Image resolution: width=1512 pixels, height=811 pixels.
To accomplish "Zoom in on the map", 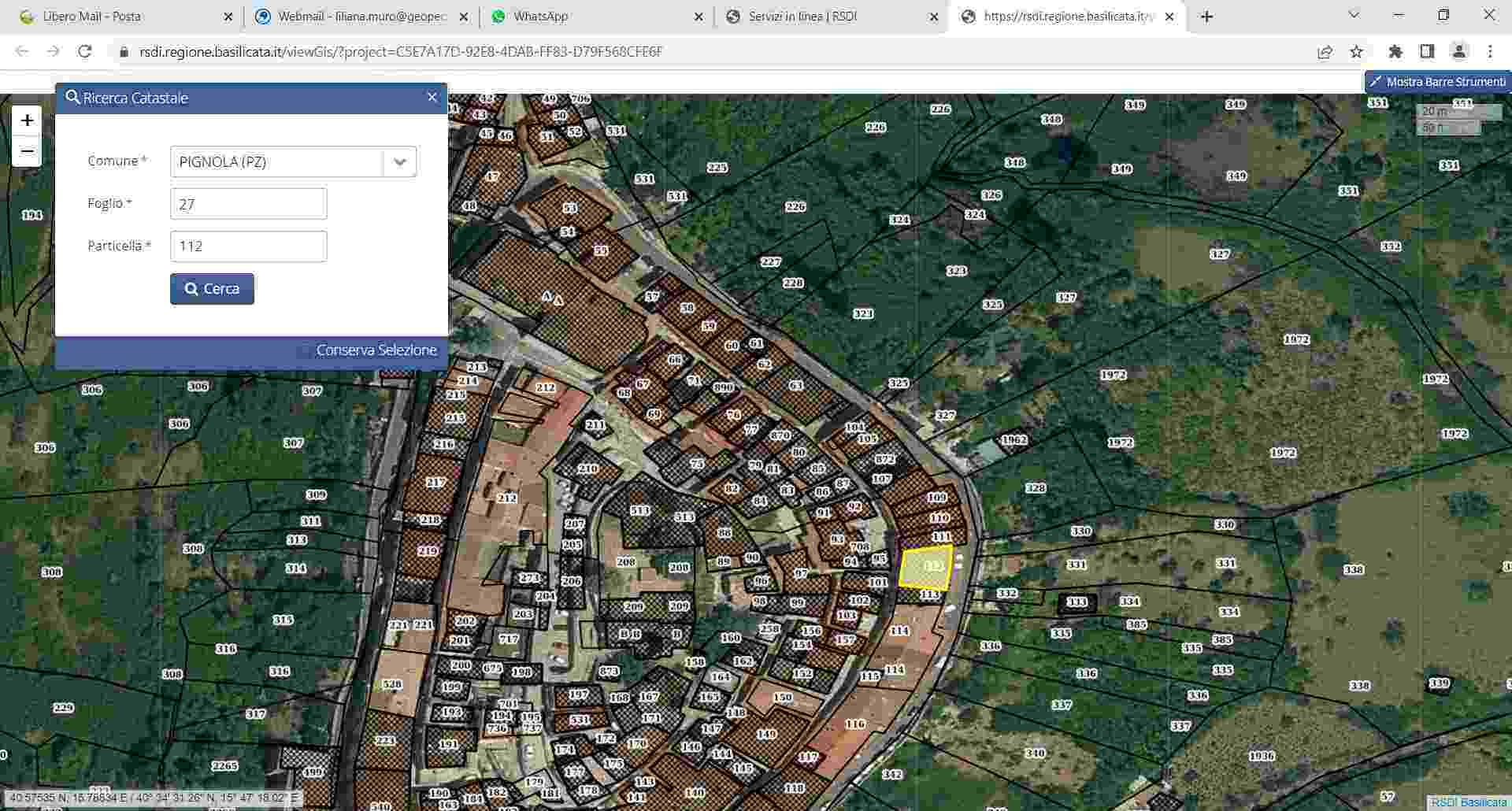I will point(27,120).
